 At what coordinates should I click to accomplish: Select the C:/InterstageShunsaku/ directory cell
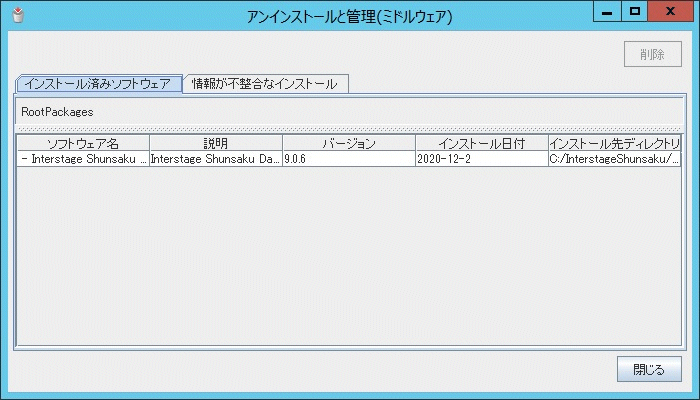pos(614,159)
